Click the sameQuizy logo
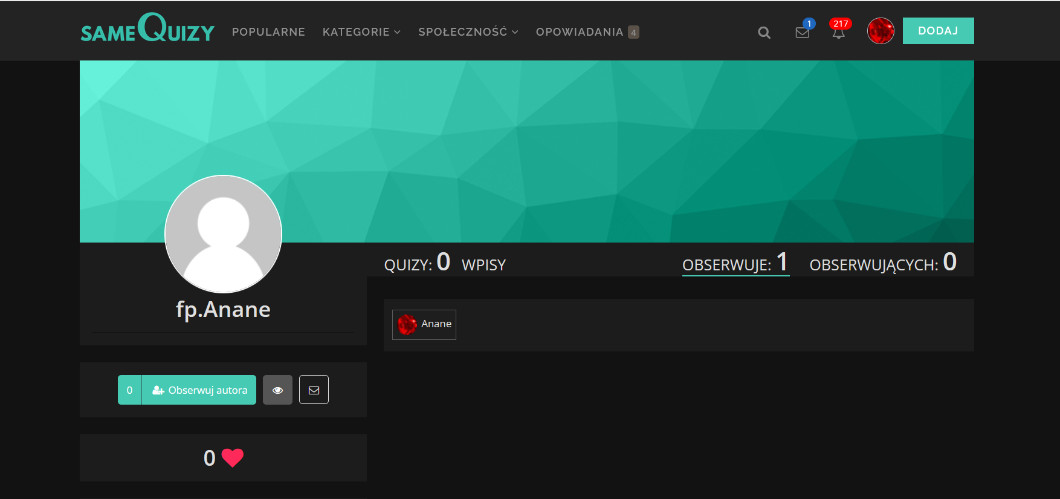The height and width of the screenshot is (499, 1060). click(x=147, y=31)
